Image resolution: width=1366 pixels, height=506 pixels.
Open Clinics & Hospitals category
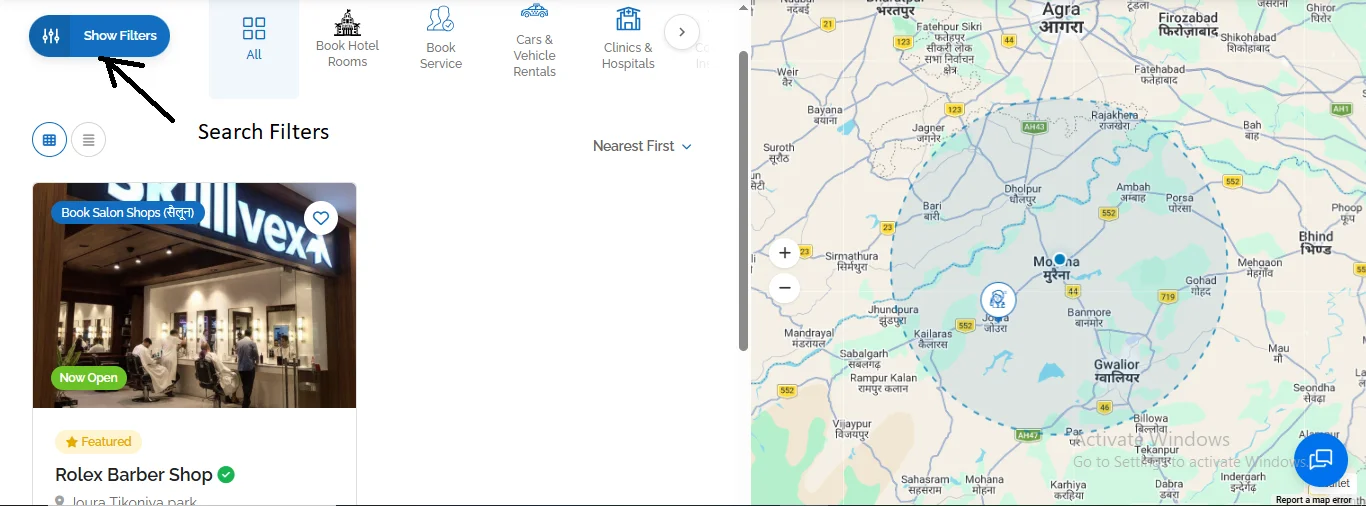(x=628, y=40)
